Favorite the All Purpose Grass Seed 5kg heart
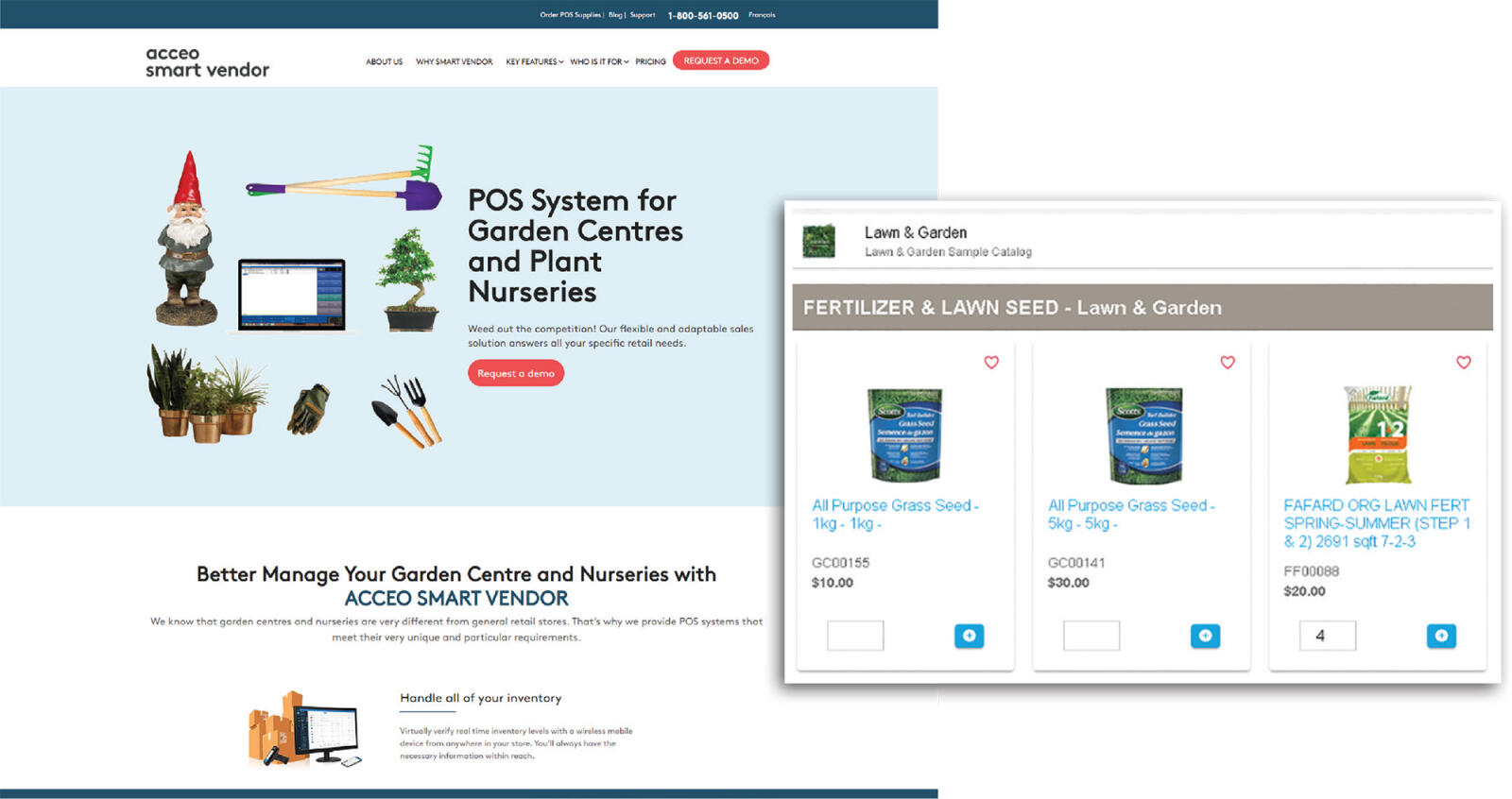 point(1228,363)
